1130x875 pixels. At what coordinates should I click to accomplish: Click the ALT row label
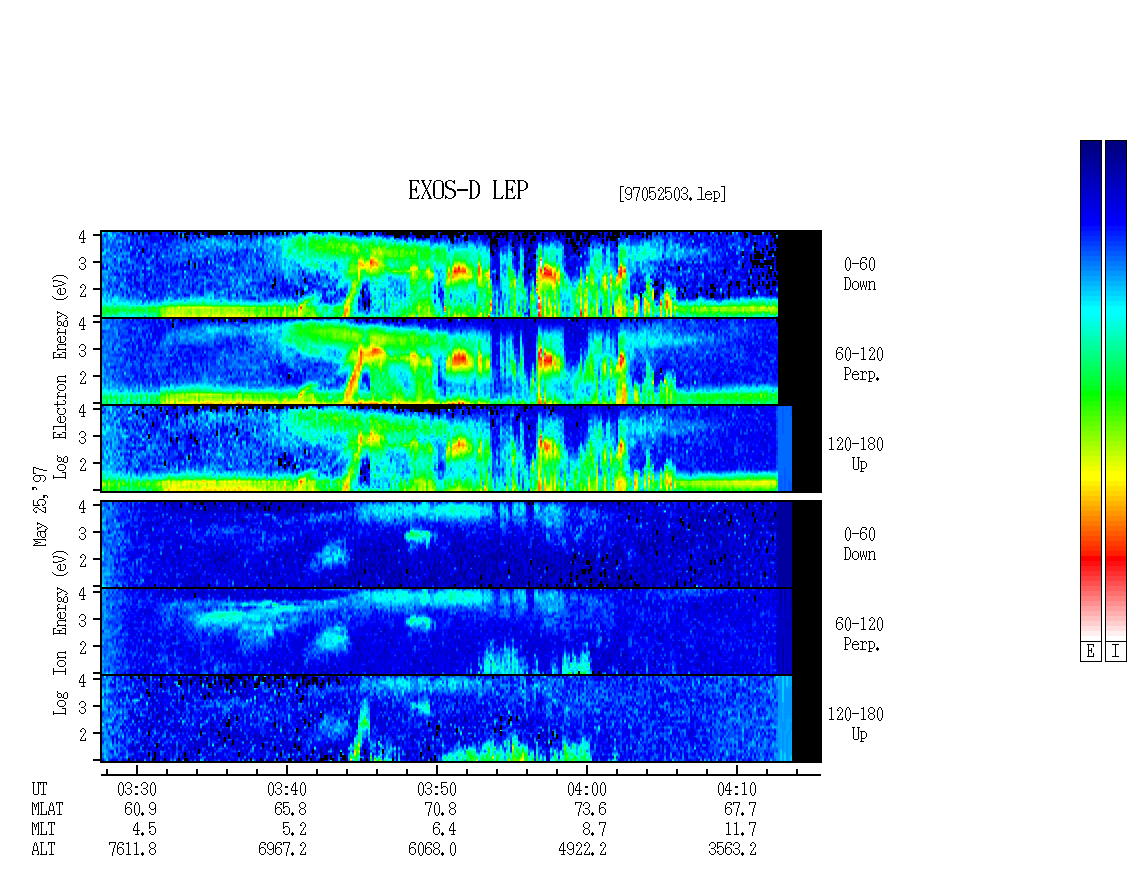(x=43, y=850)
